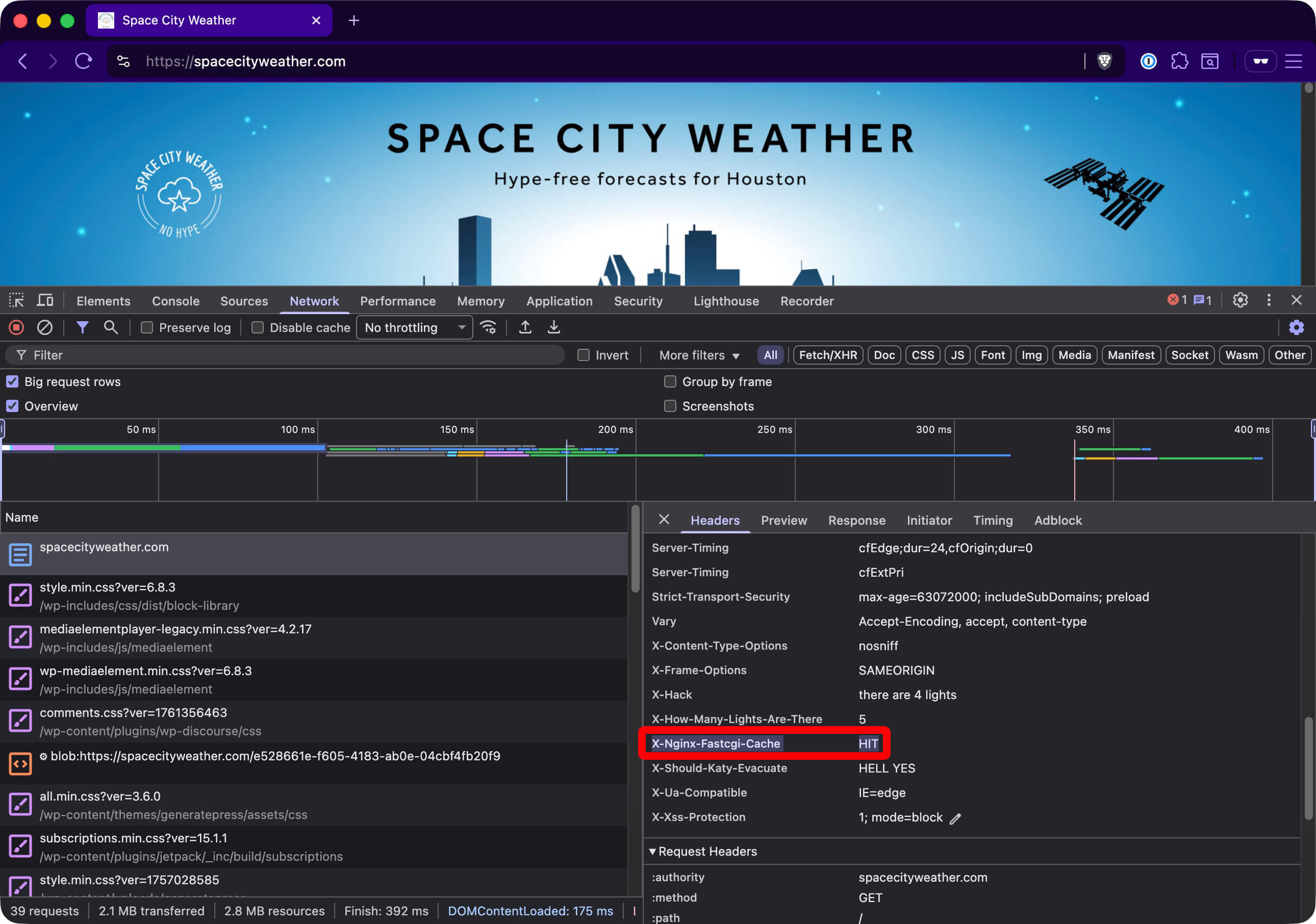
Task: Open the network conditions wifi icon
Action: point(488,327)
